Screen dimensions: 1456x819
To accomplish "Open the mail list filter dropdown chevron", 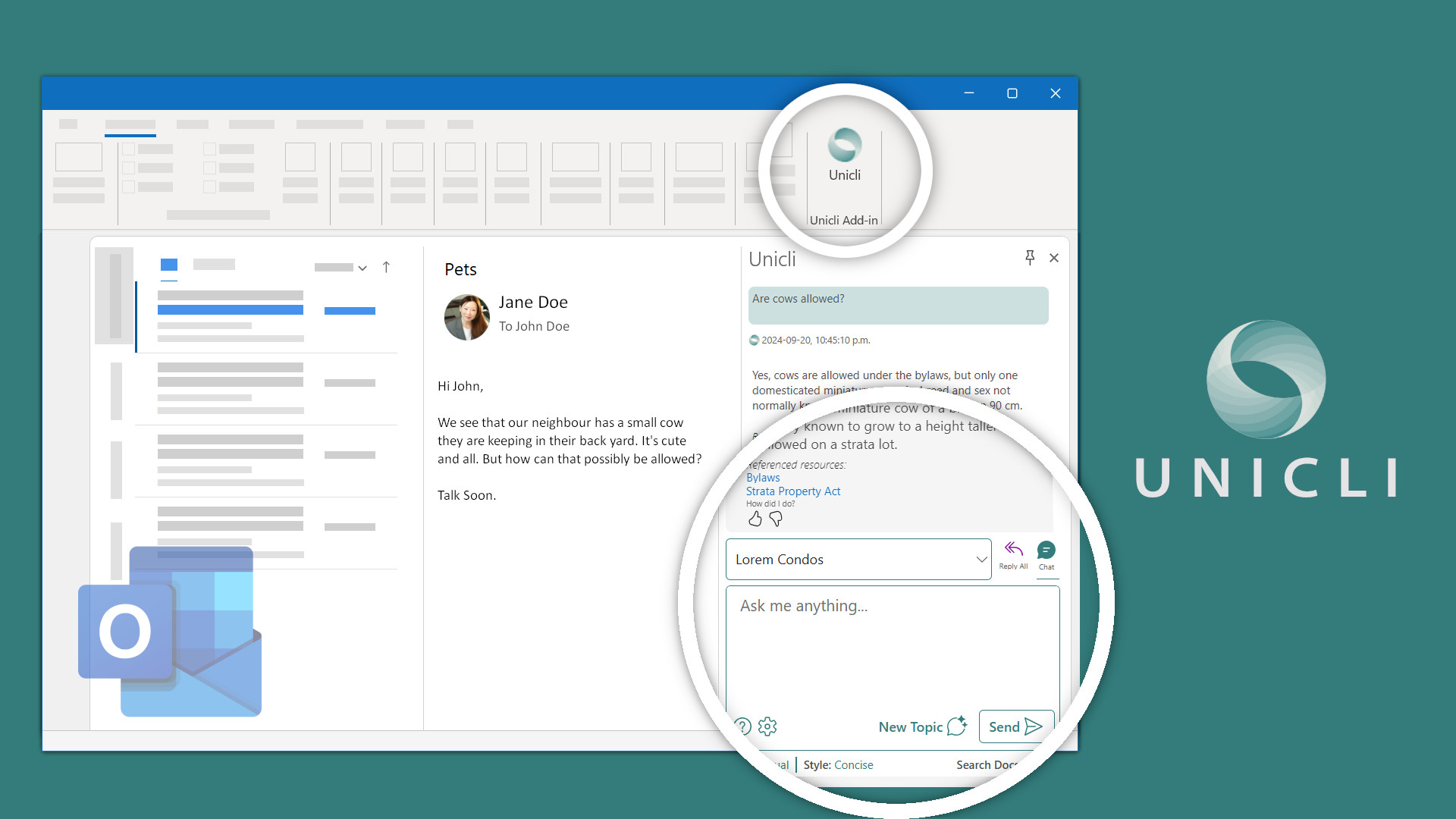I will click(x=362, y=268).
